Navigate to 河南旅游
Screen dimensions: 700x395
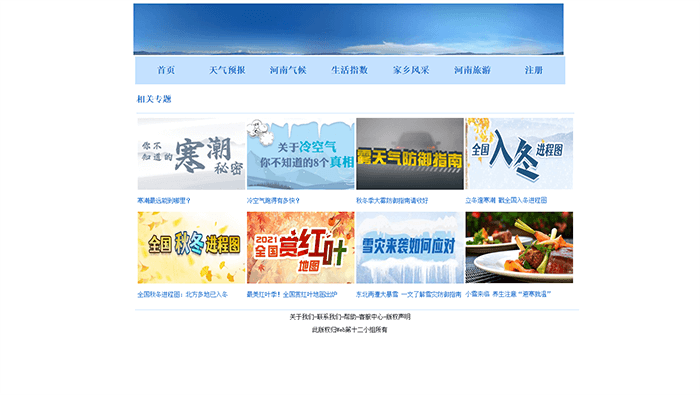pos(472,70)
